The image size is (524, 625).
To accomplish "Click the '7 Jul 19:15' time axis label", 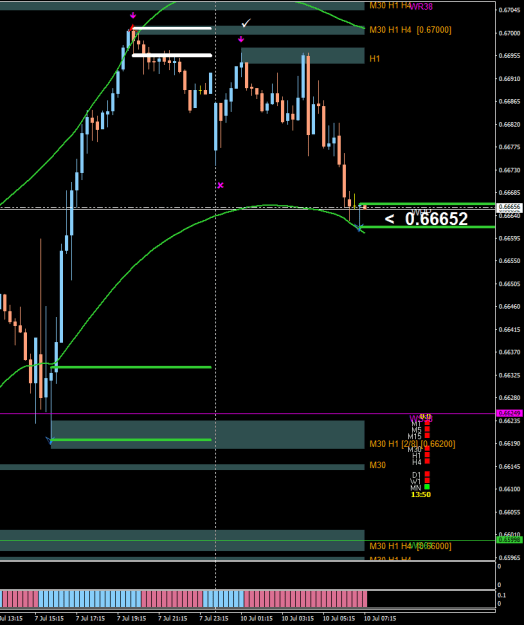I will (131, 619).
